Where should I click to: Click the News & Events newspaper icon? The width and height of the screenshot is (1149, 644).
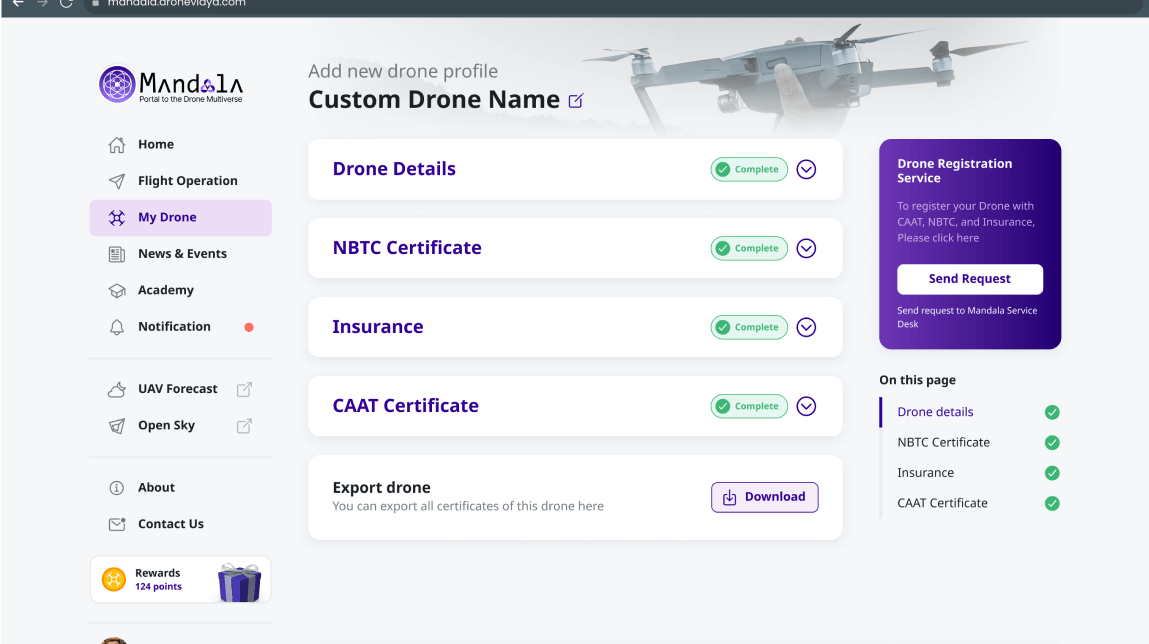117,254
